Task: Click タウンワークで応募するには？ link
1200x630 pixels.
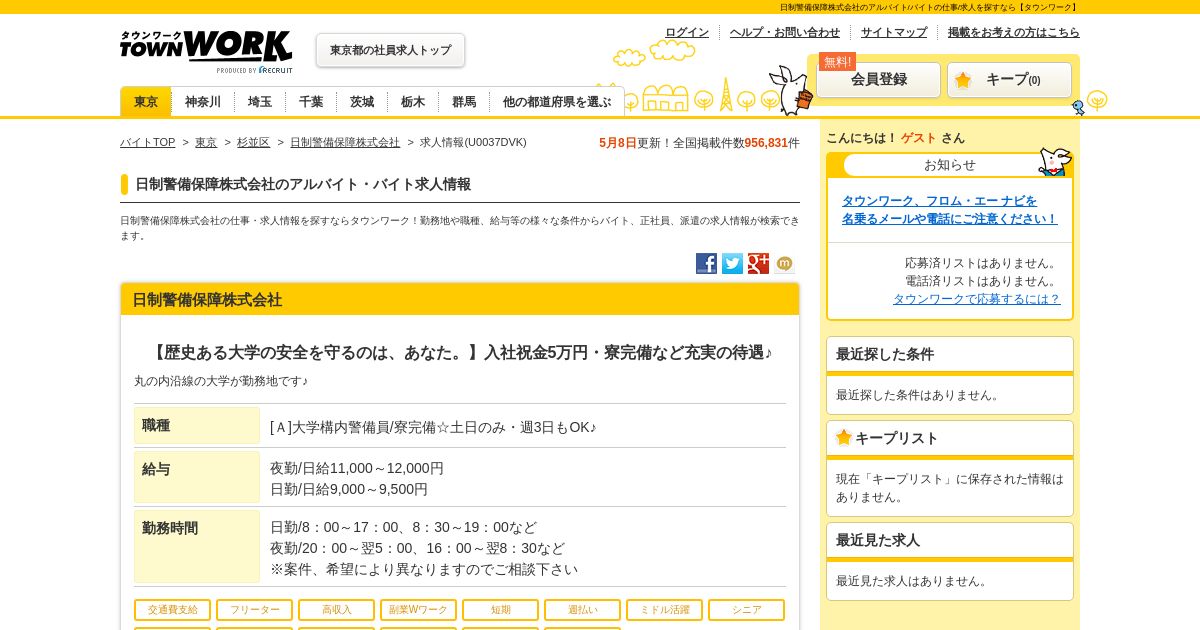Action: 977,299
